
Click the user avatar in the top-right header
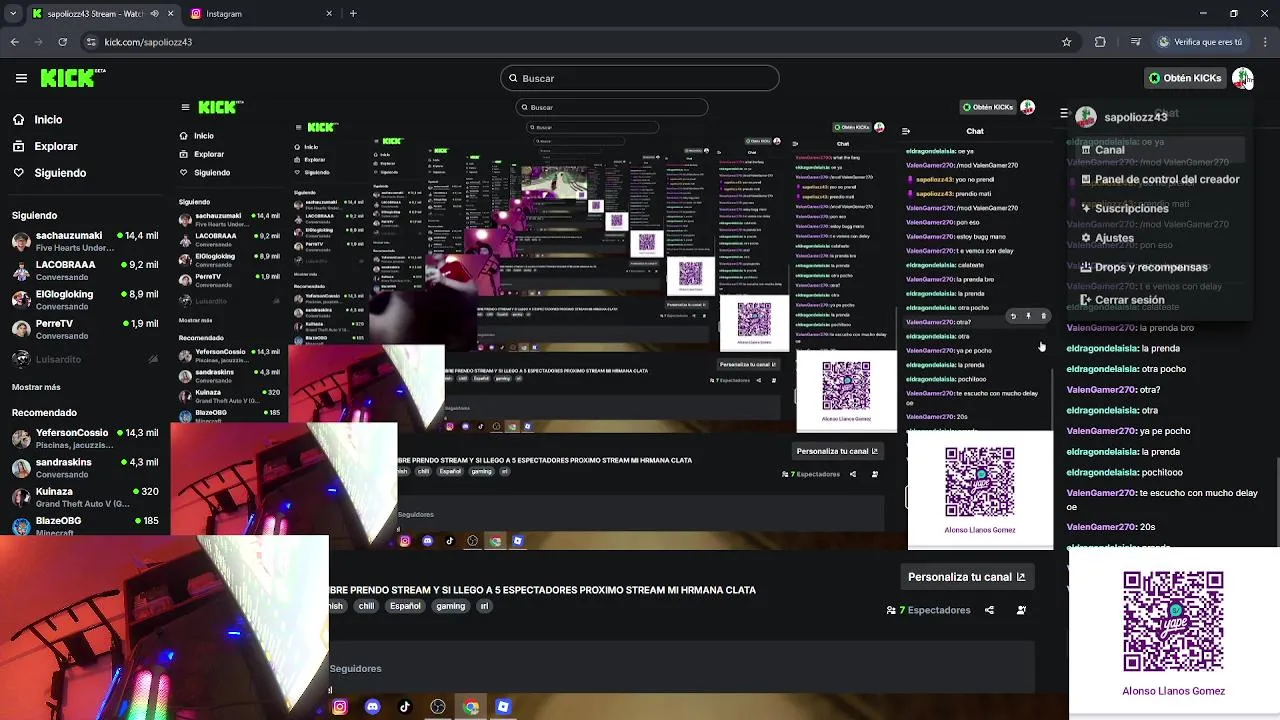click(1242, 78)
